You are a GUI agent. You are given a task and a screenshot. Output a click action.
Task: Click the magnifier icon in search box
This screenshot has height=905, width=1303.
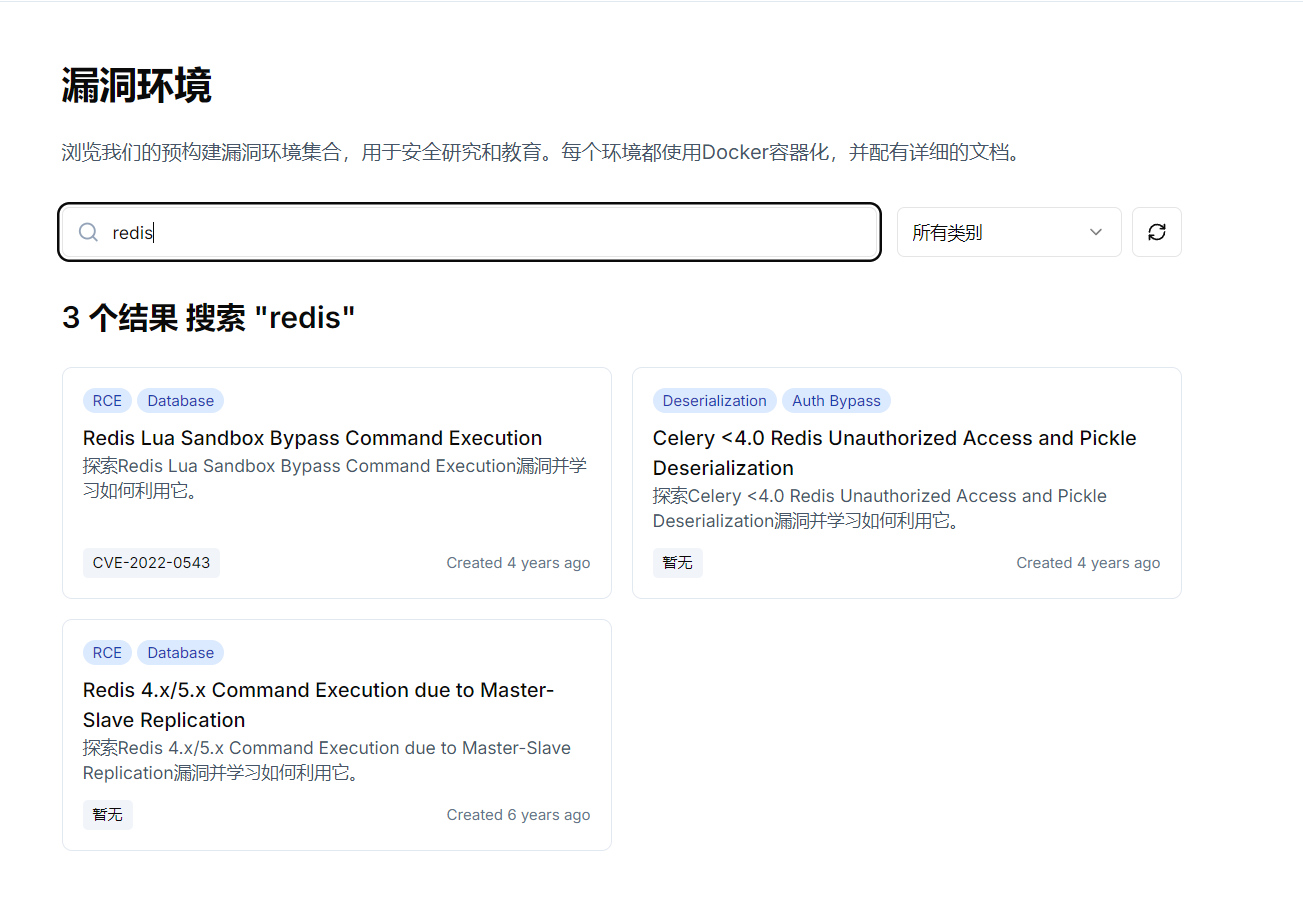click(x=88, y=232)
